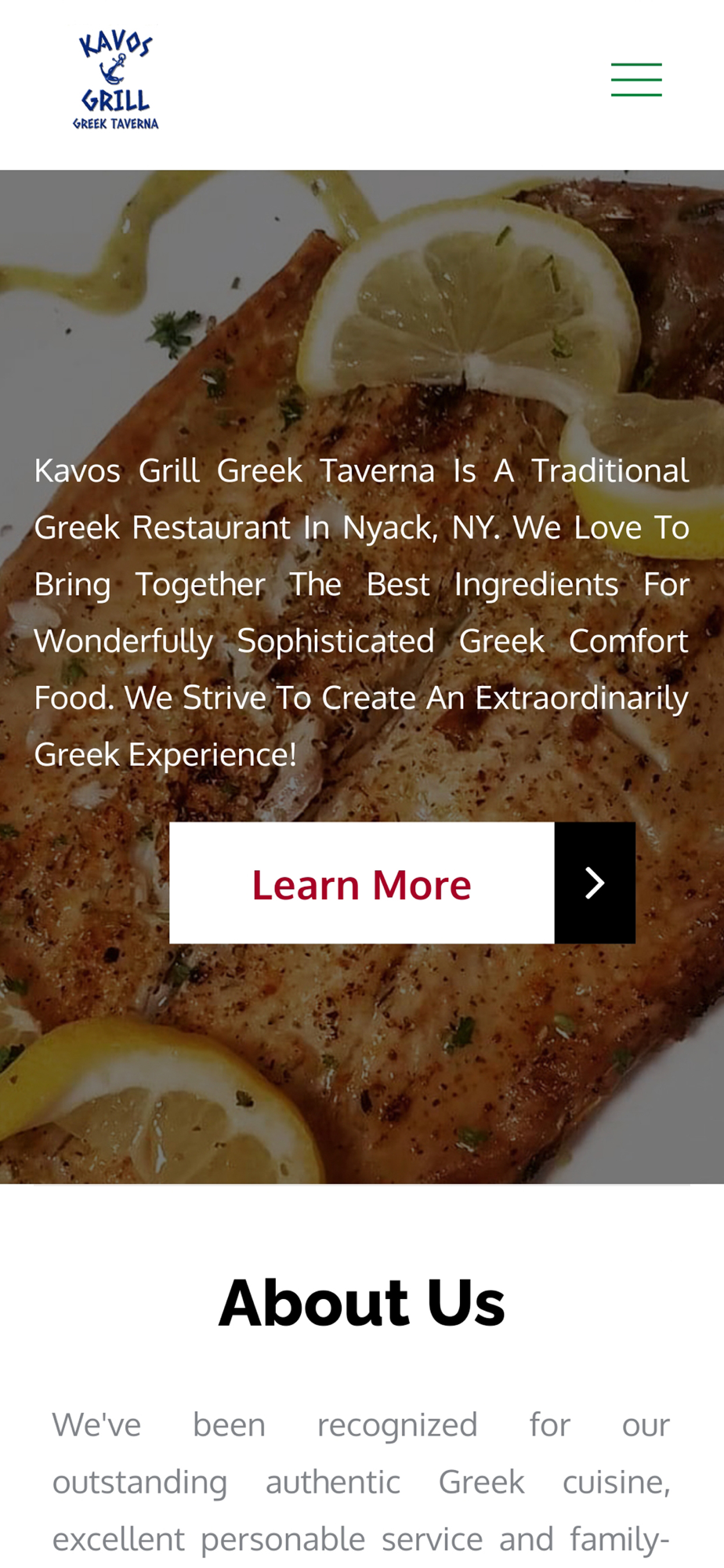Viewport: 724px width, 1568px height.
Task: Click the anchor symbol in the logo
Action: pyautogui.click(x=114, y=71)
